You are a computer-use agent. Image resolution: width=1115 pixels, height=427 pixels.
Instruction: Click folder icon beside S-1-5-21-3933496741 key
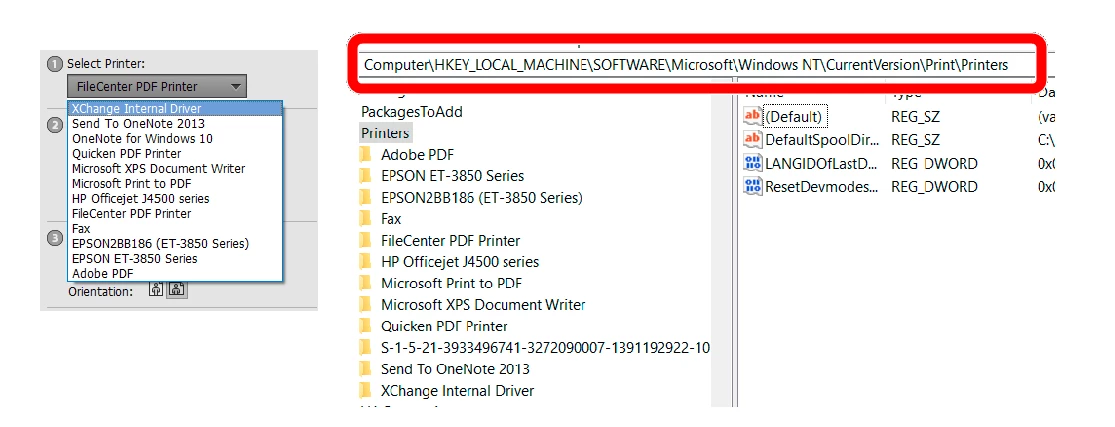point(366,348)
